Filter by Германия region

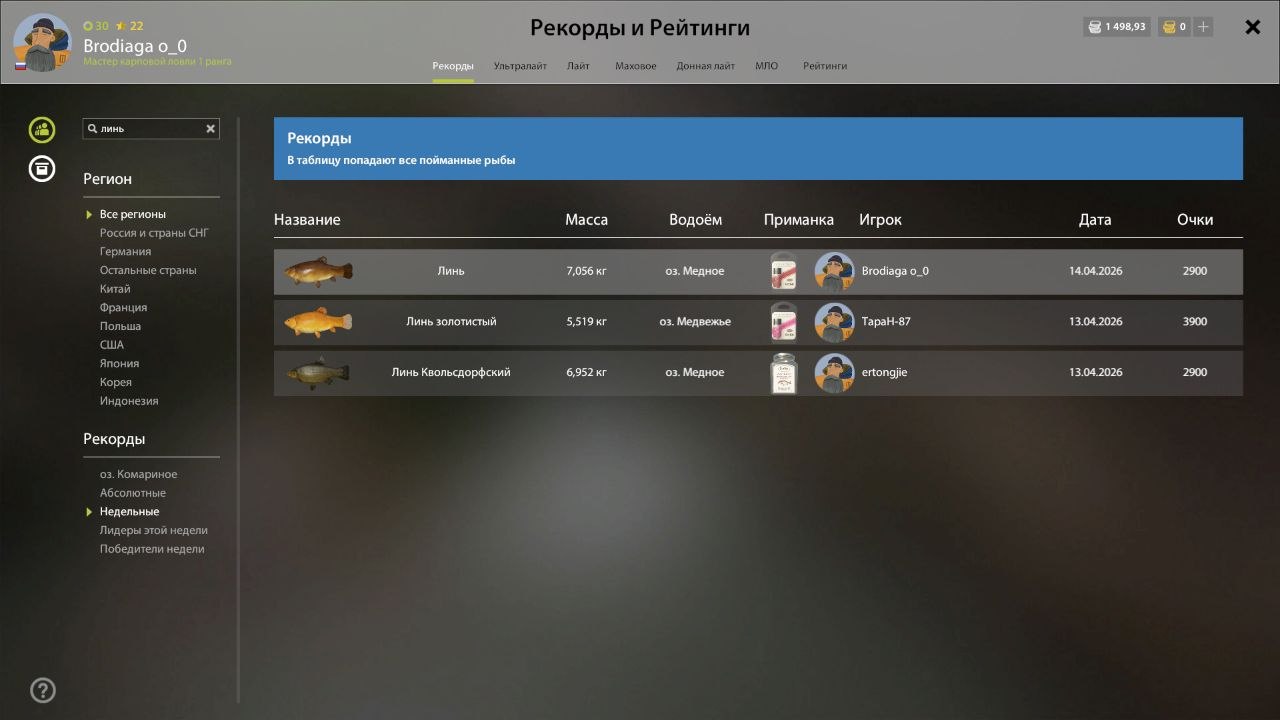click(x=126, y=252)
